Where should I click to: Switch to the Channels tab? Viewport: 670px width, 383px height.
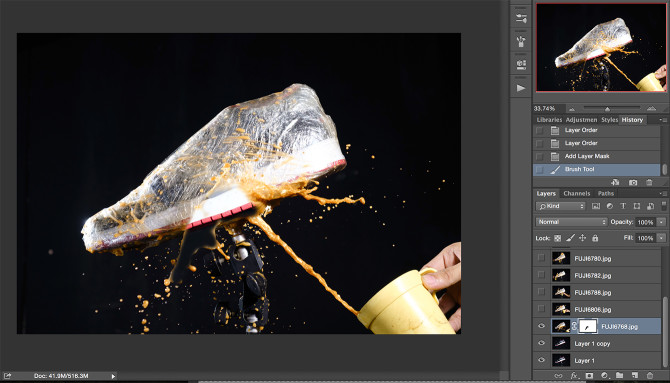pos(576,194)
